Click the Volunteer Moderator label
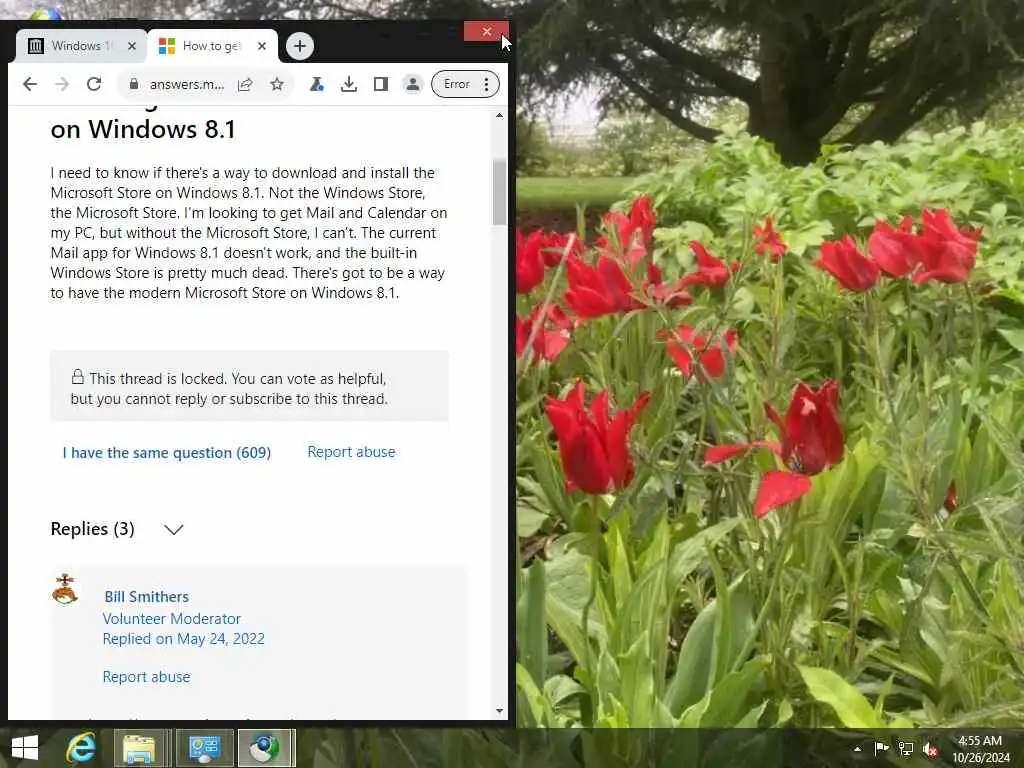The image size is (1024, 768). (x=172, y=618)
